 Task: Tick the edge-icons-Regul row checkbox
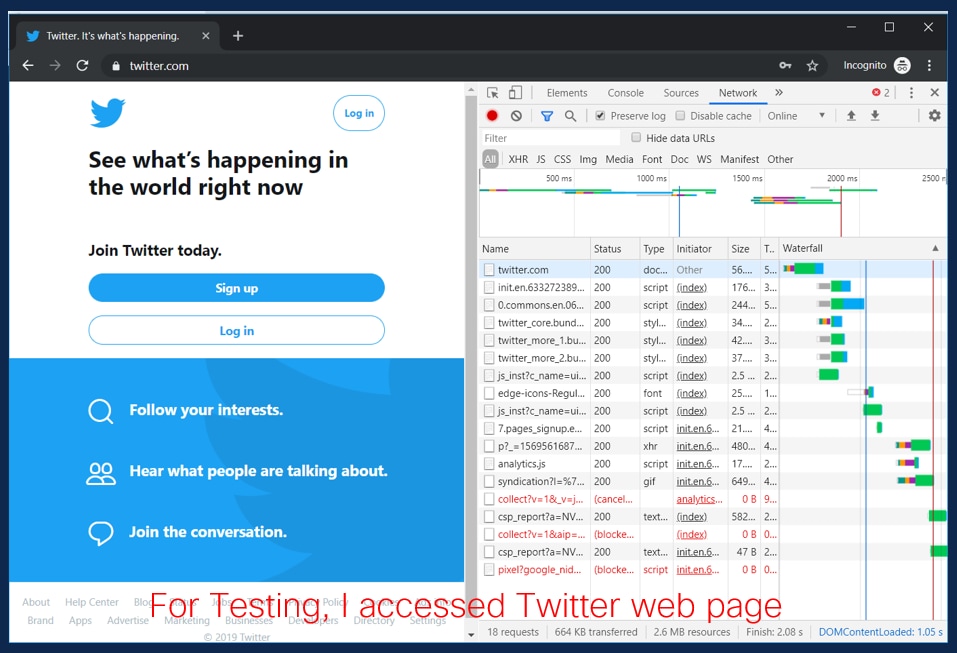click(489, 393)
